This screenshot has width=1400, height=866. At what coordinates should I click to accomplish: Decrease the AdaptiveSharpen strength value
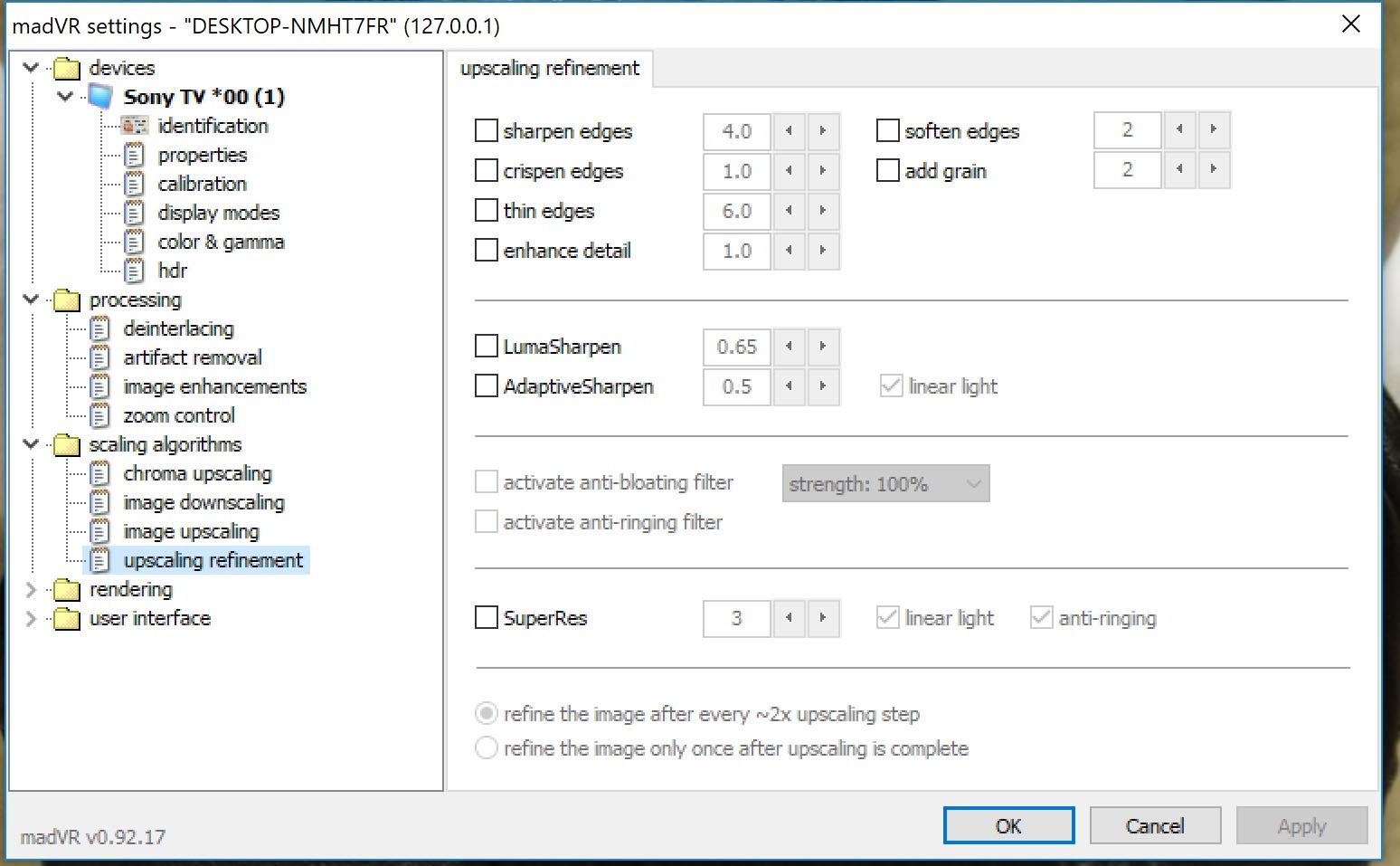[789, 386]
